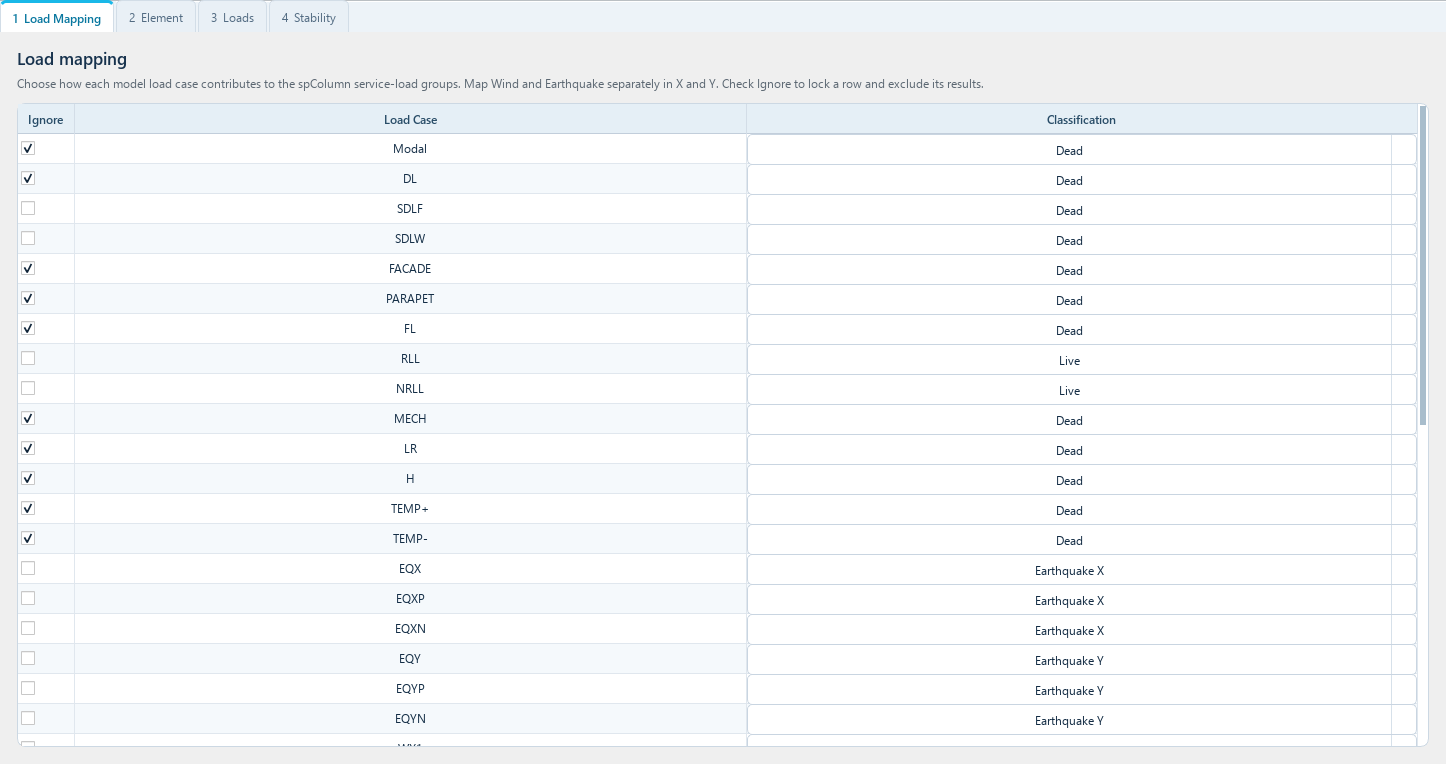The height and width of the screenshot is (764, 1446).
Task: Click the Load mapping heading
Action: pyautogui.click(x=72, y=60)
